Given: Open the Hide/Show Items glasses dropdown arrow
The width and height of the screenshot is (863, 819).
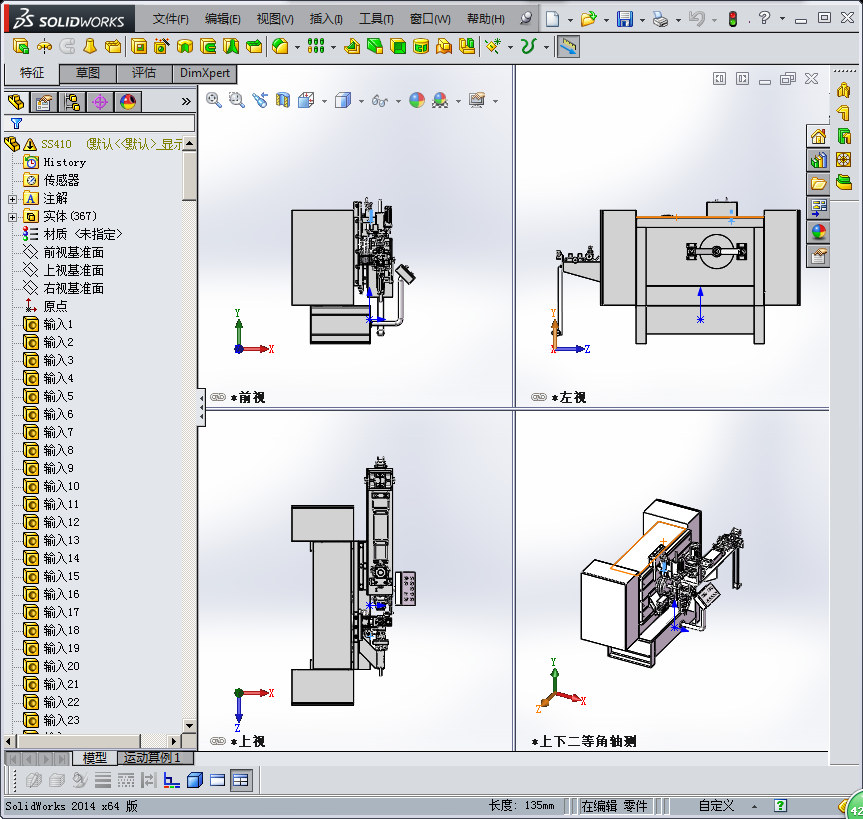Looking at the screenshot, I should (398, 101).
